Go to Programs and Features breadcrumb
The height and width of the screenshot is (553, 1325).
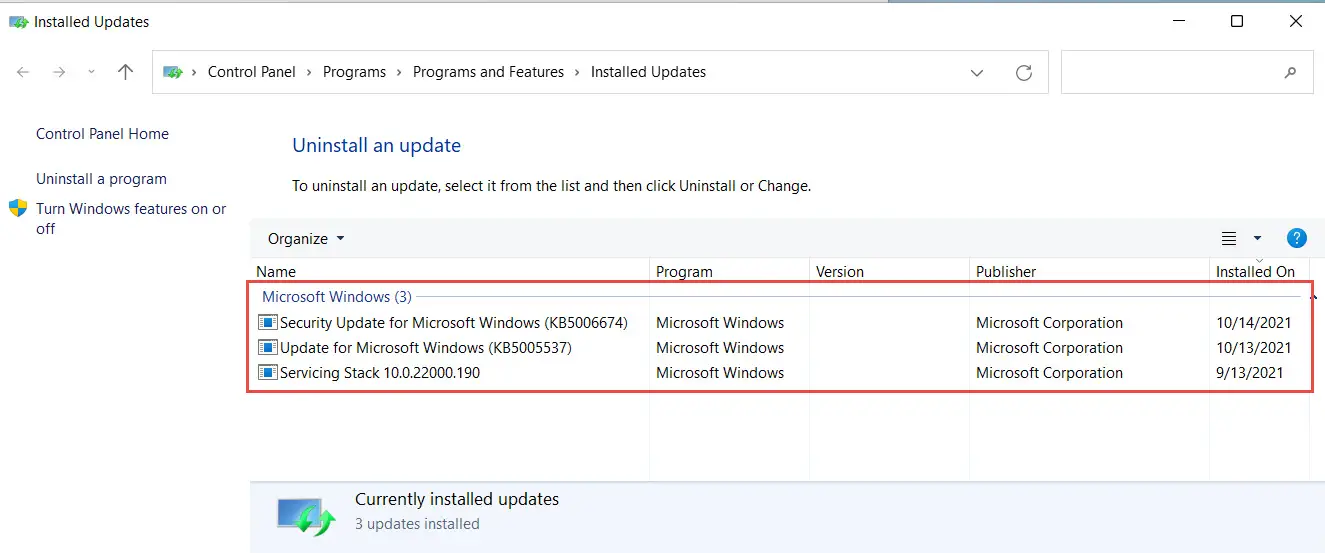[x=488, y=72]
